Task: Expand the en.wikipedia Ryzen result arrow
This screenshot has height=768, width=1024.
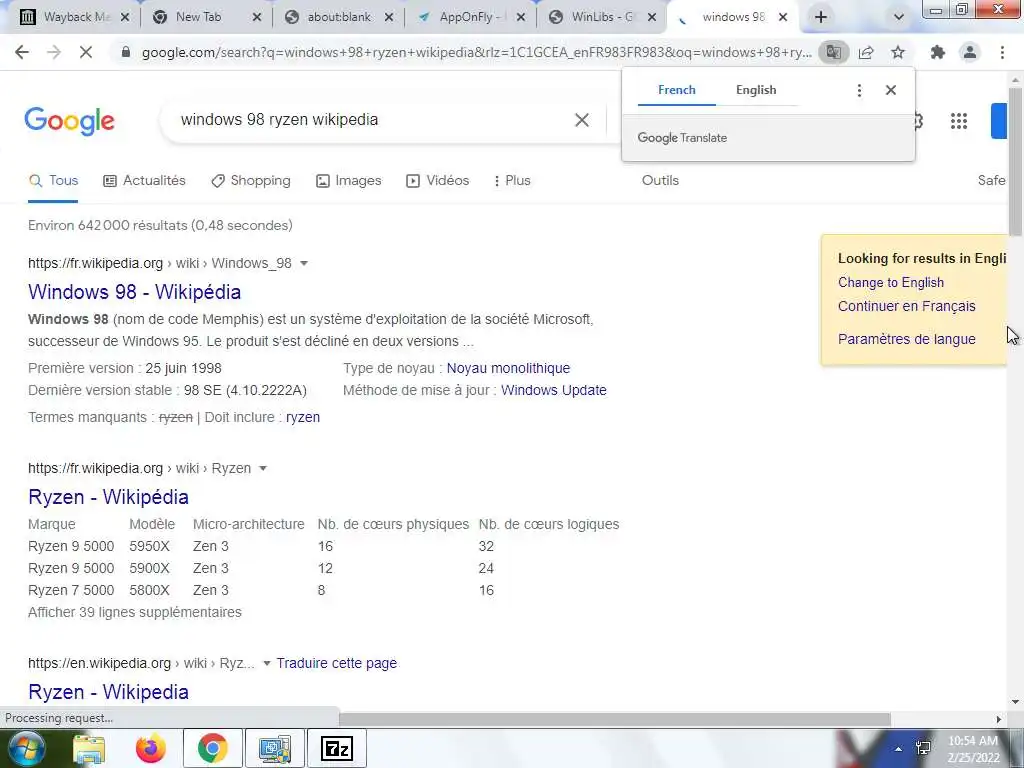Action: point(266,664)
